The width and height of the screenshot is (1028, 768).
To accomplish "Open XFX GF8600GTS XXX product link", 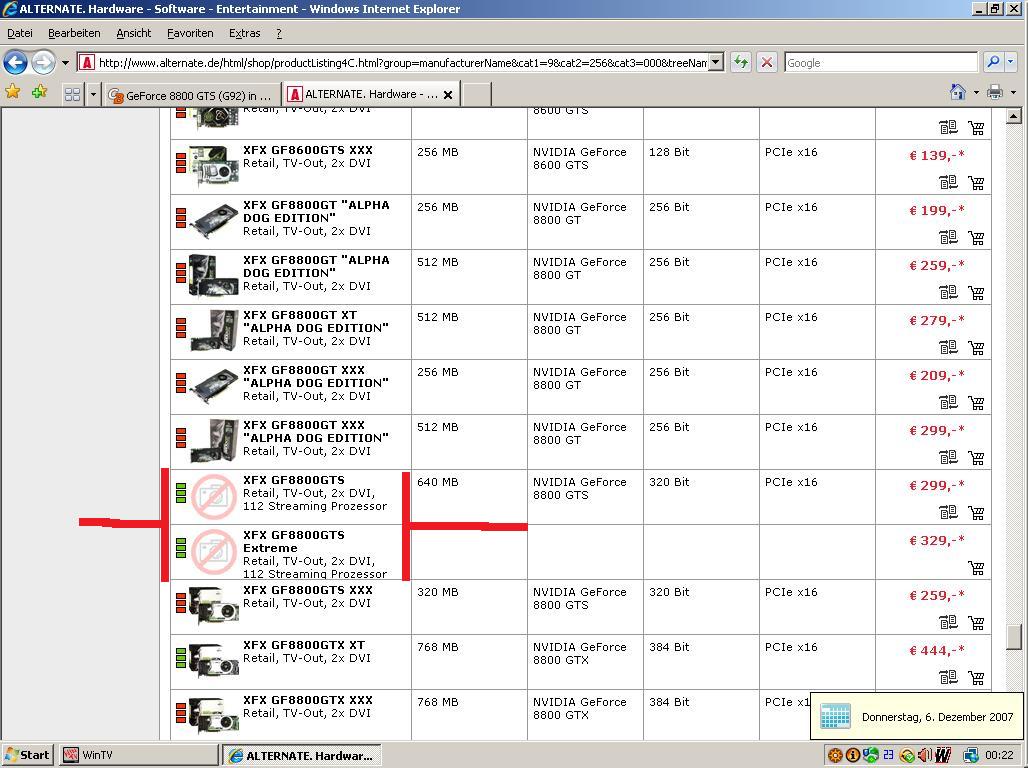I will tap(307, 150).
